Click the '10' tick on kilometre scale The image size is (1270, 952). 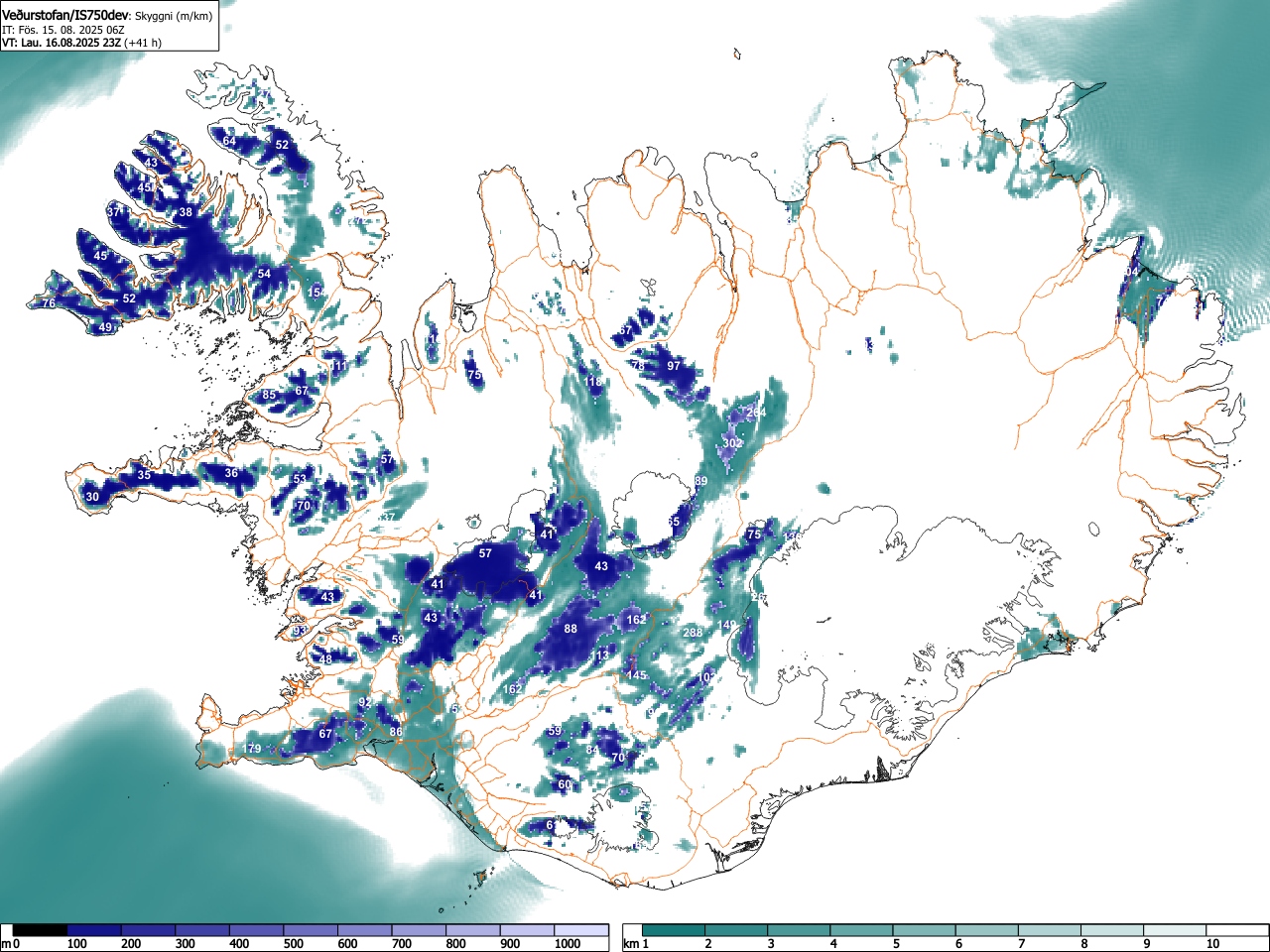(1211, 944)
